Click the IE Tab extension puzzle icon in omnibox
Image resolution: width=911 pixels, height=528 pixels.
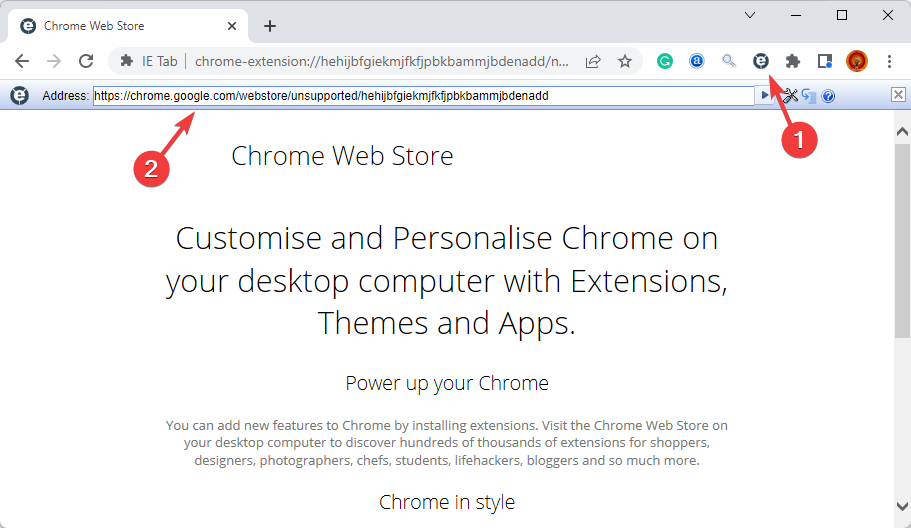click(x=126, y=61)
